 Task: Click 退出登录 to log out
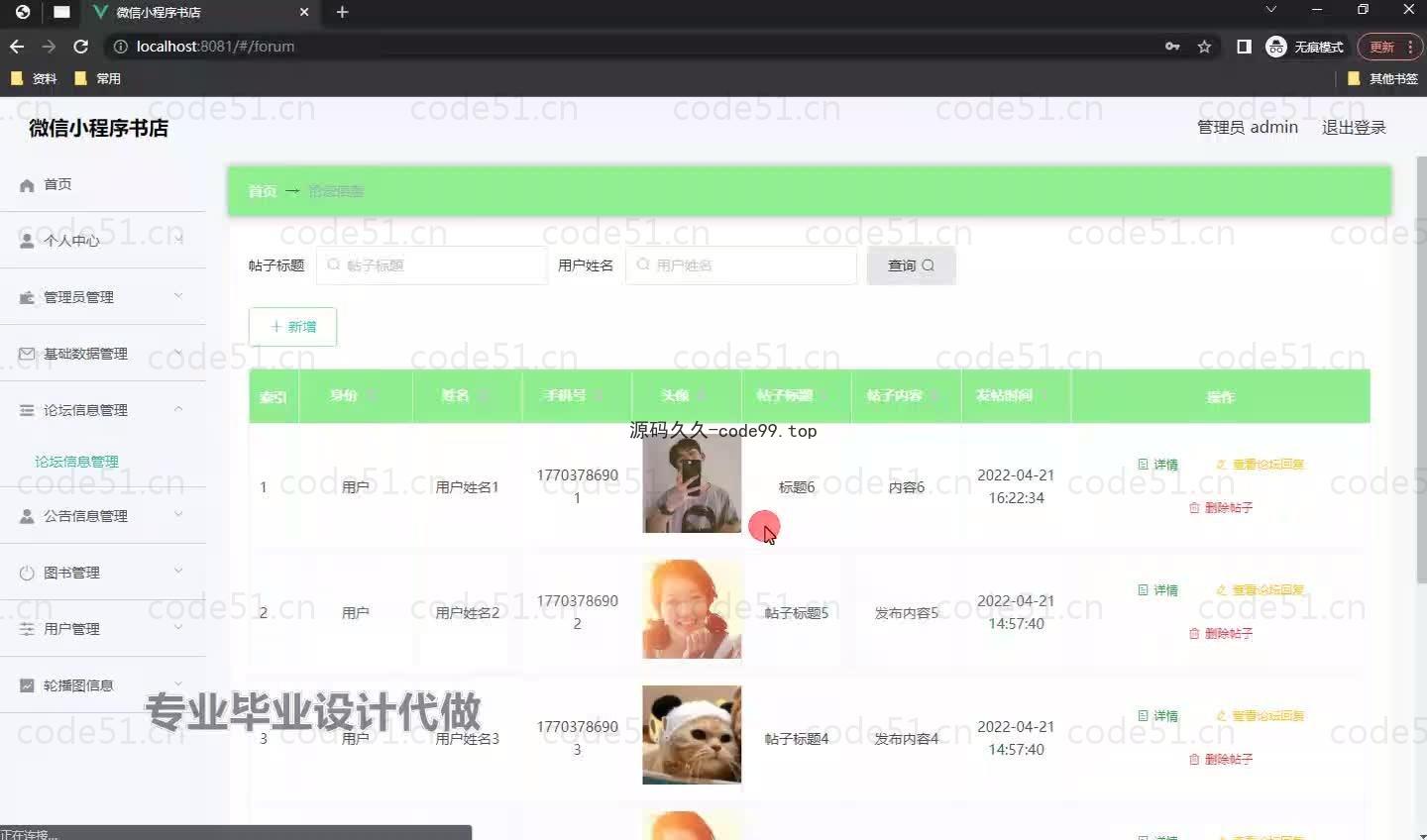[1354, 128]
